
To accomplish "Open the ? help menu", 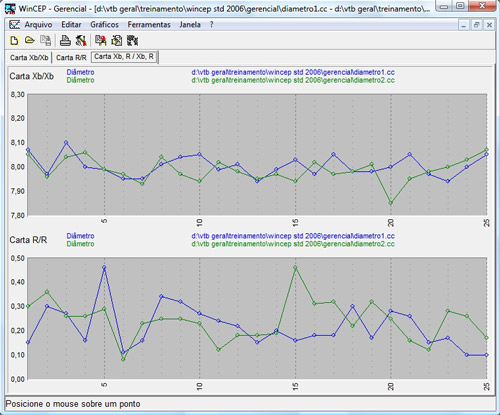I will pos(211,25).
